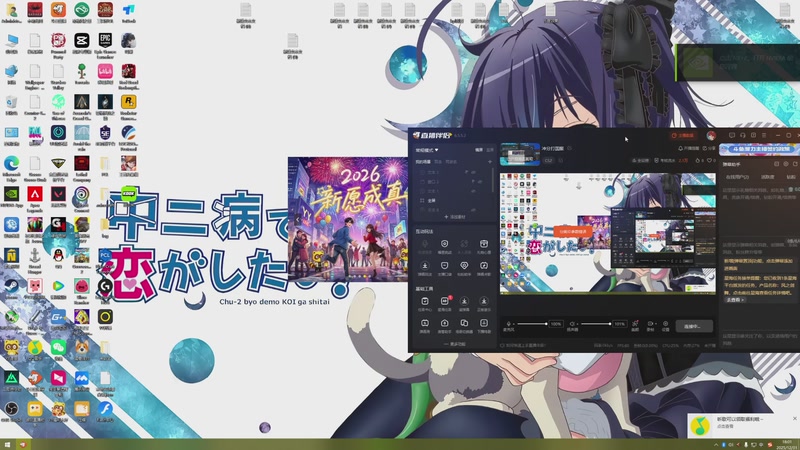Launch the QQ penguin desktop icon

(58, 255)
